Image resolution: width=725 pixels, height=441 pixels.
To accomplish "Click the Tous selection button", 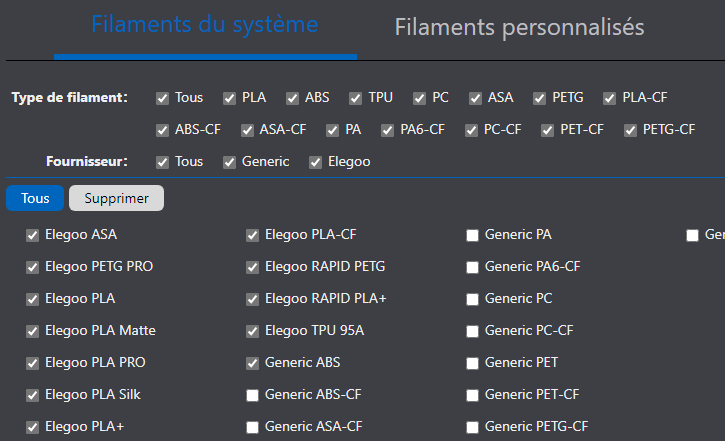I will point(35,198).
